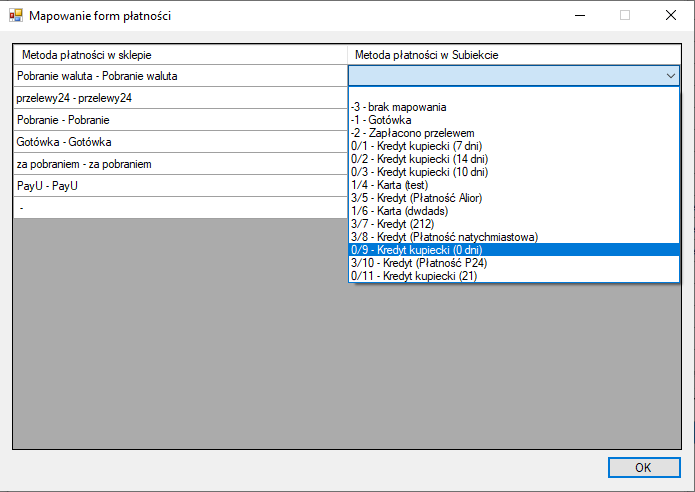
Task: Click the application icon in the title bar
Action: [x=16, y=16]
